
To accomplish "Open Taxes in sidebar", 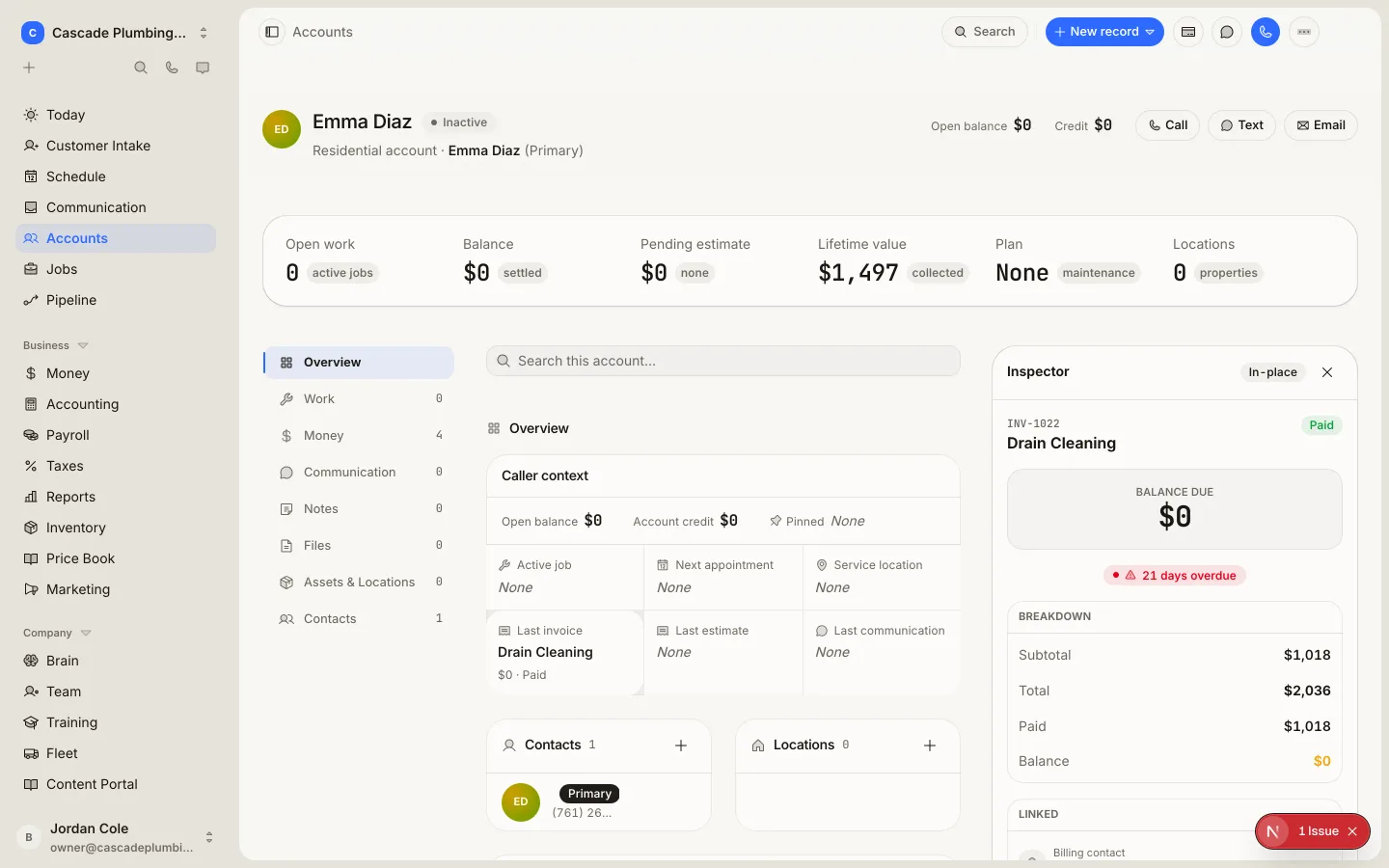I will coord(116,466).
